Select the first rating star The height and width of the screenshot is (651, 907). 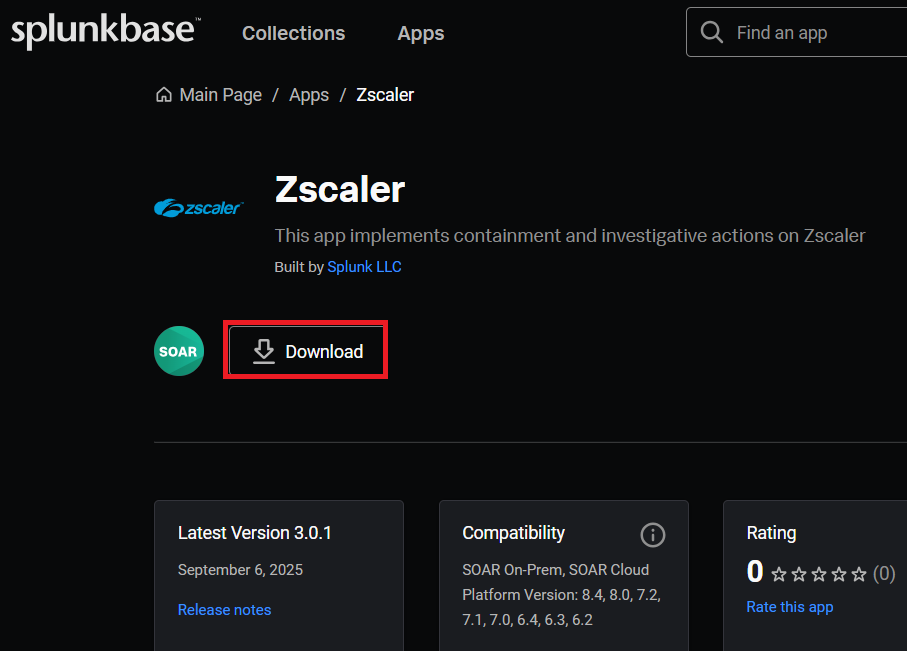779,574
